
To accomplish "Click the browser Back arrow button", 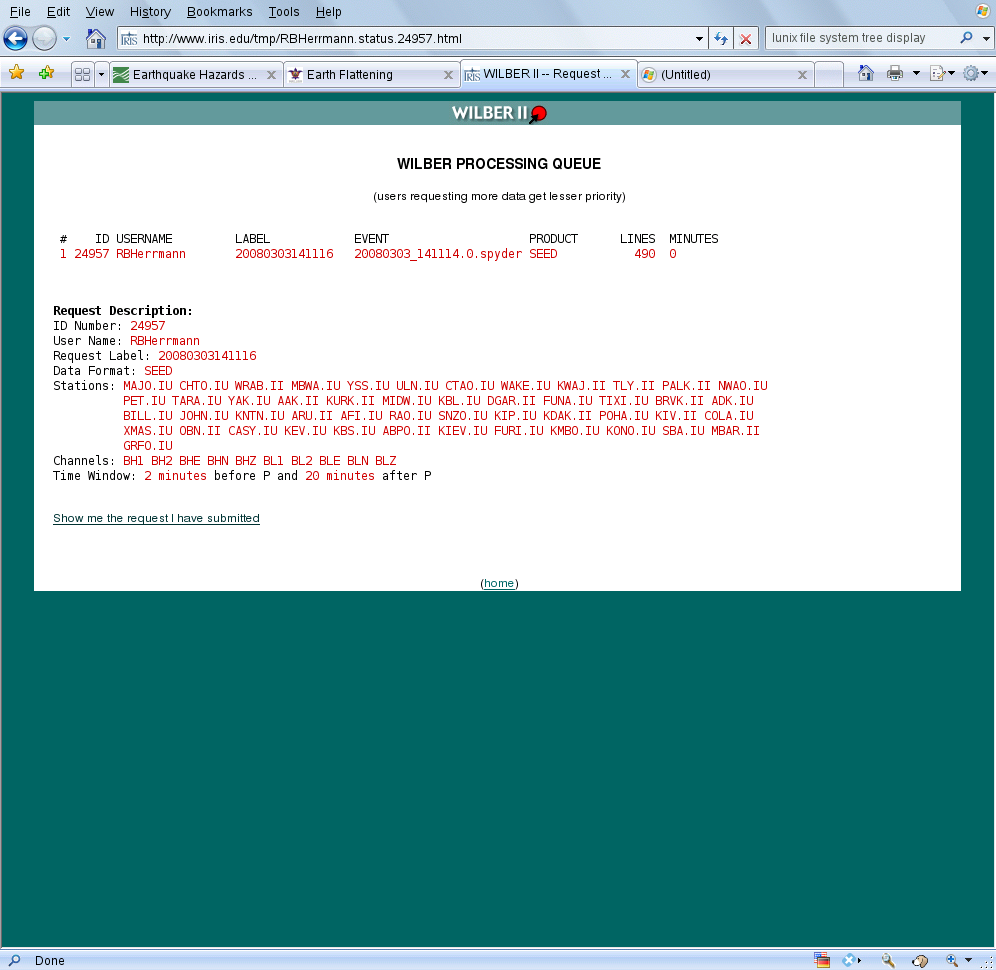I will (15, 39).
